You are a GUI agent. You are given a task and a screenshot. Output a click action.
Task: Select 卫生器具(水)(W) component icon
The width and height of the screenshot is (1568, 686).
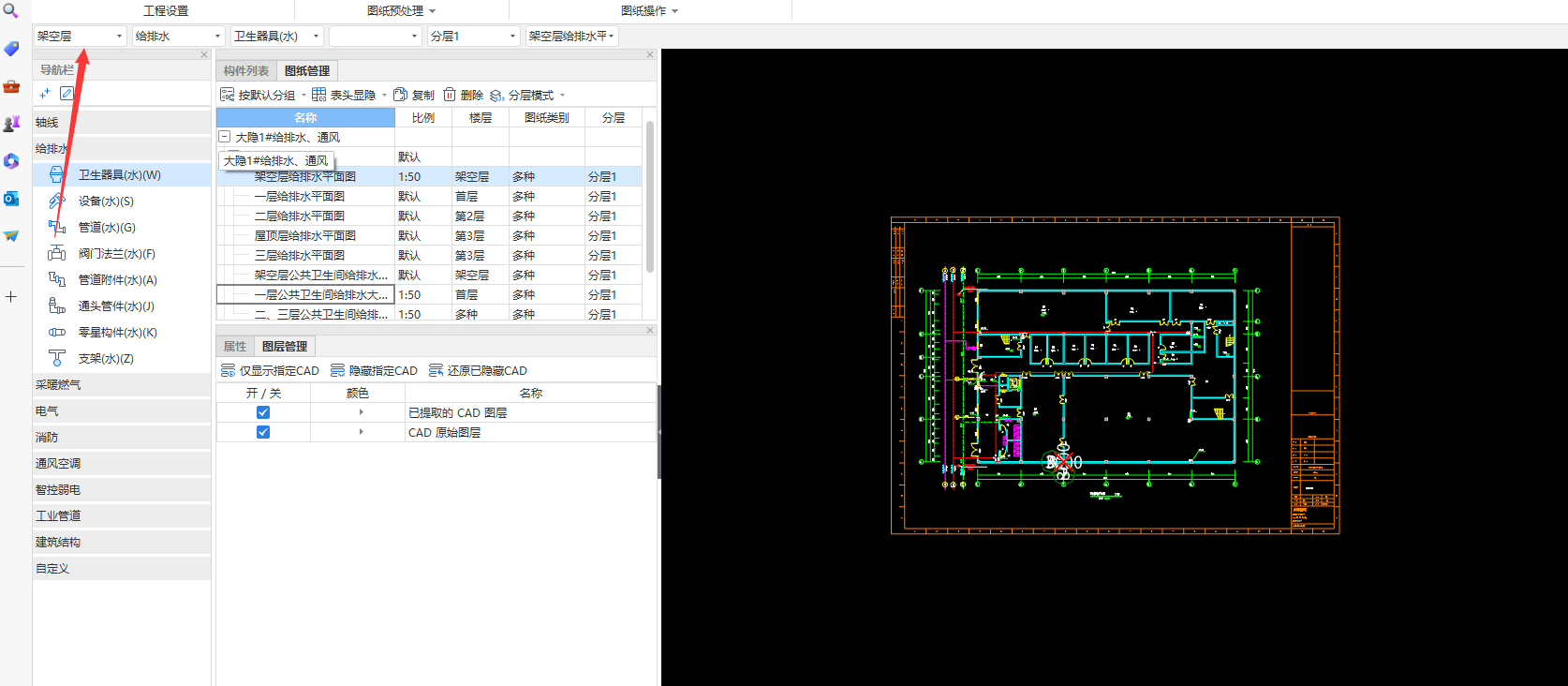57,175
